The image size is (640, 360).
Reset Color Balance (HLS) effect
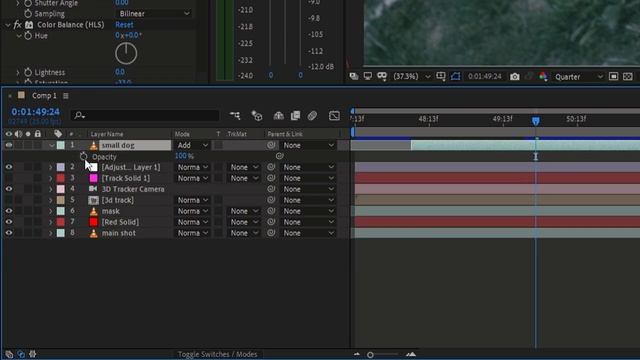pos(124,25)
